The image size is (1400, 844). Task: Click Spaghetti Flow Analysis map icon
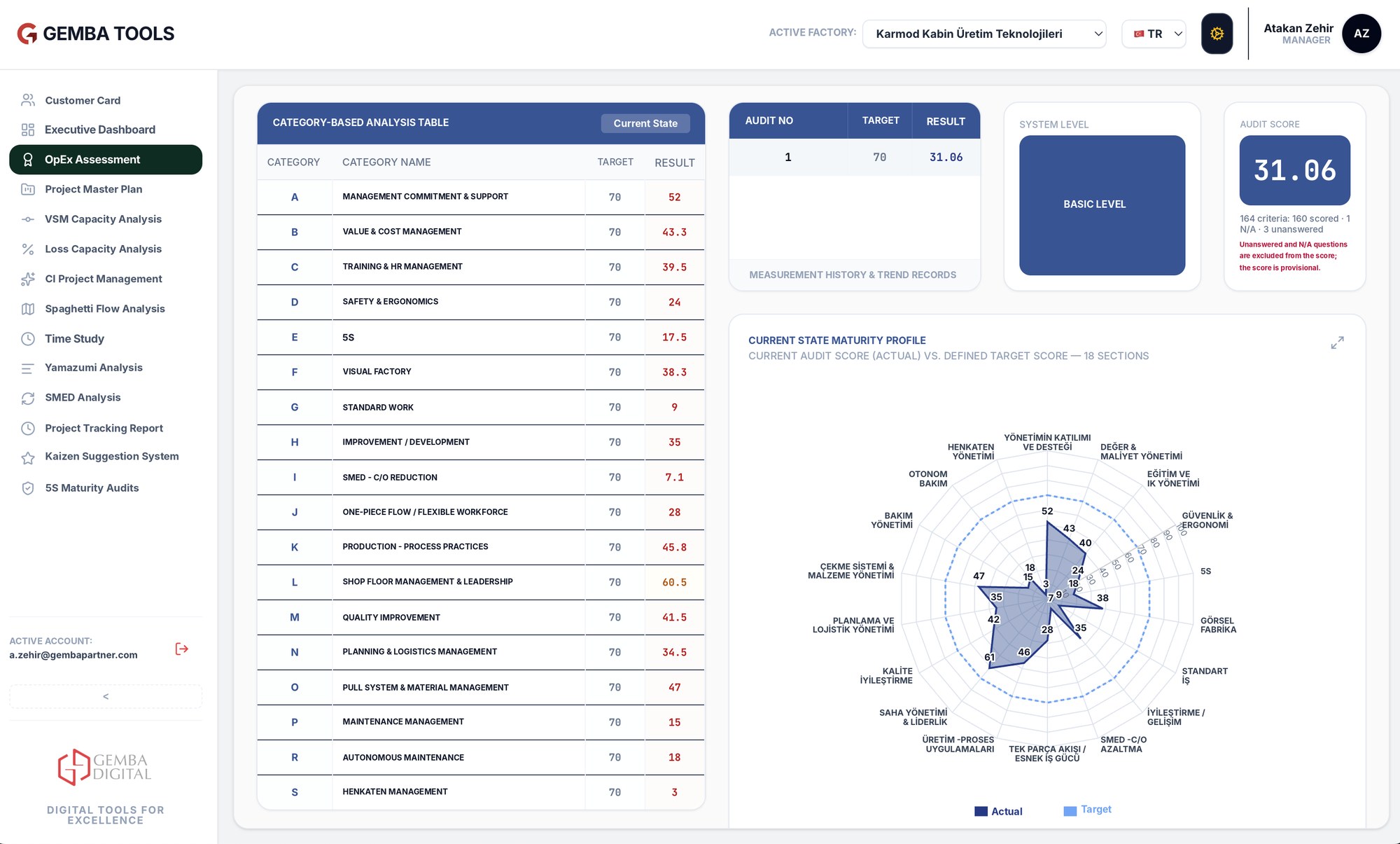click(28, 309)
